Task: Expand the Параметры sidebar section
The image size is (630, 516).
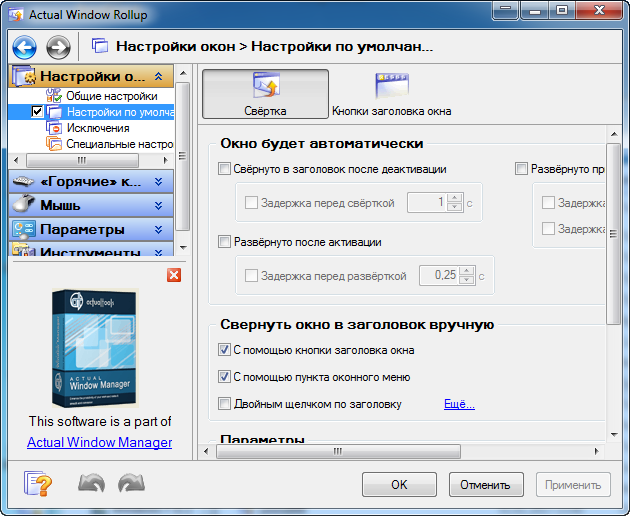Action: 91,229
